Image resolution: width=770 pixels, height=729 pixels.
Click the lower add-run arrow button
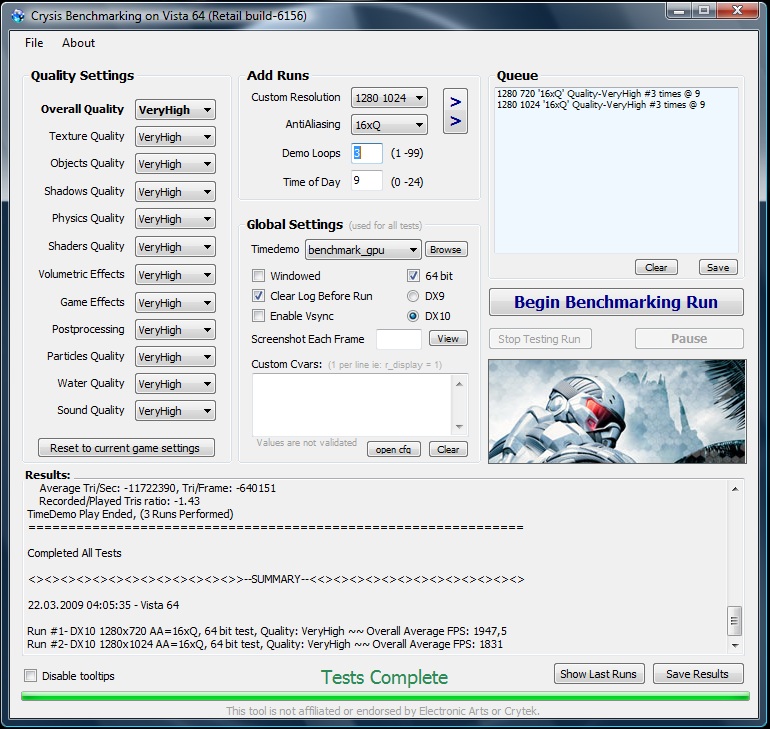point(455,121)
